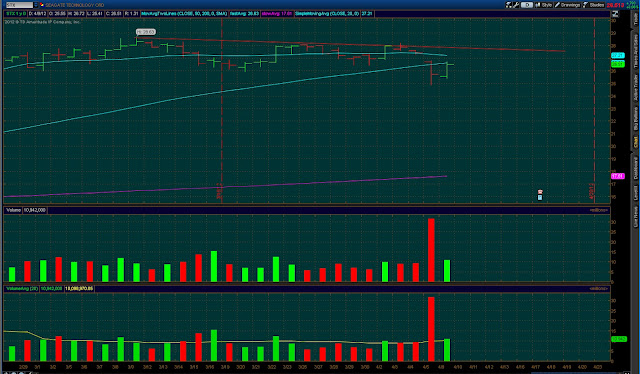Select the Trade side tab
This screenshot has height=374, width=640.
(x=635, y=18)
